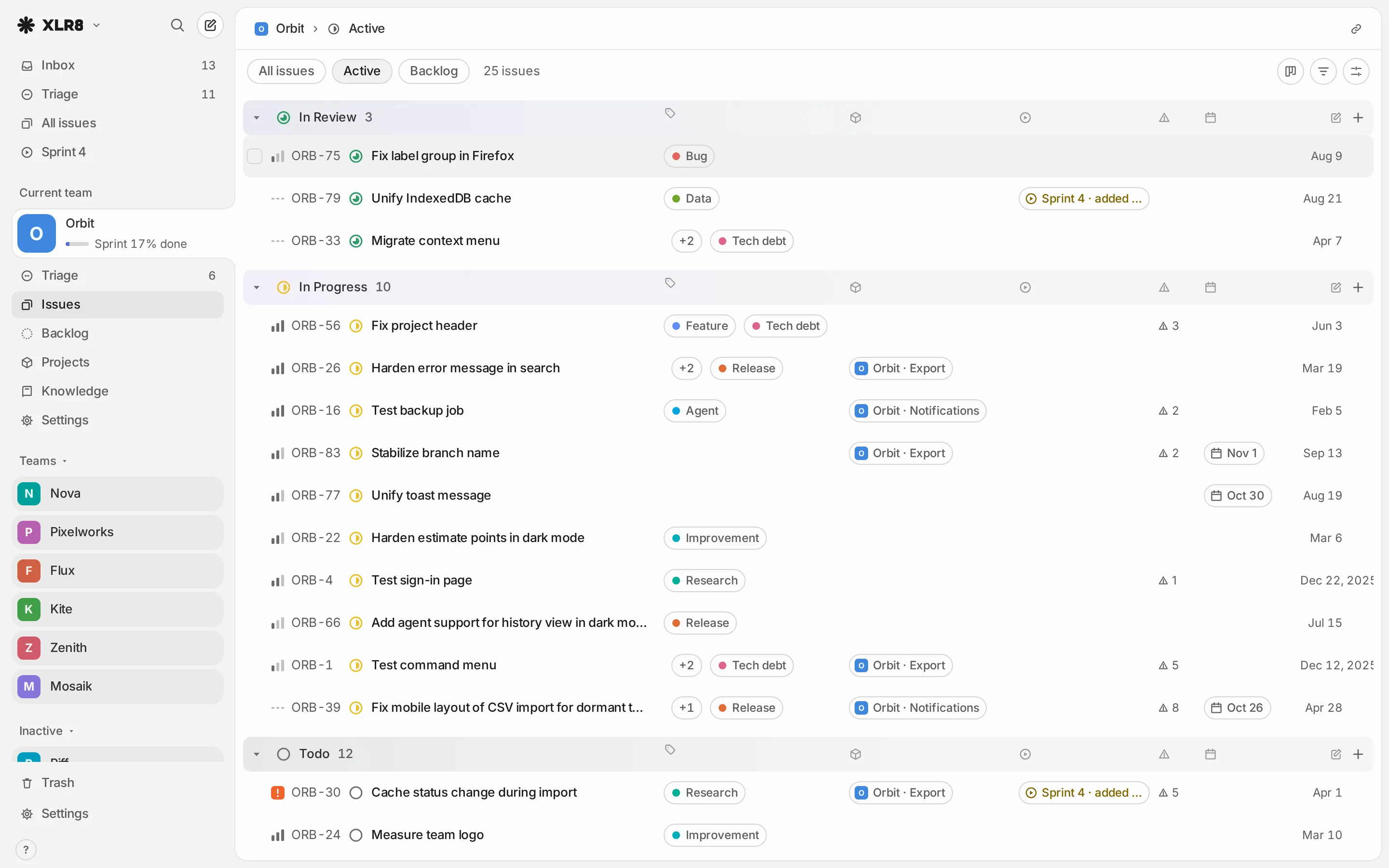Open the Nova team
1389x868 pixels.
[x=118, y=494]
